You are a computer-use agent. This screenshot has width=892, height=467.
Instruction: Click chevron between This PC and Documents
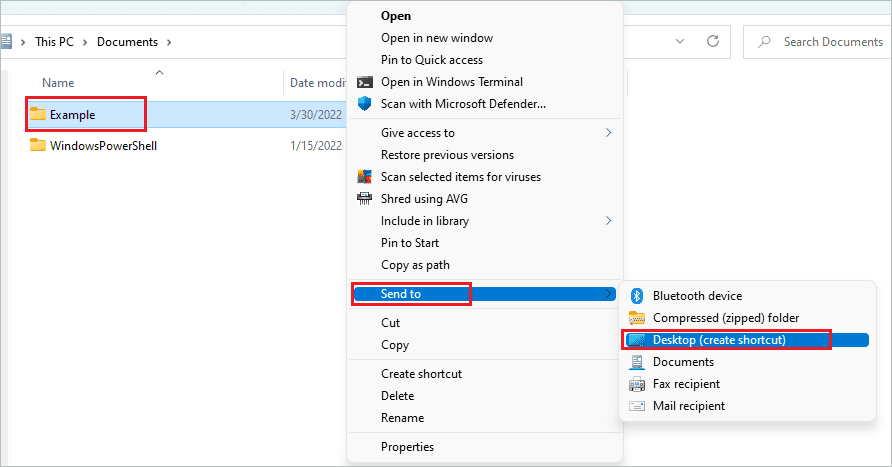(85, 42)
